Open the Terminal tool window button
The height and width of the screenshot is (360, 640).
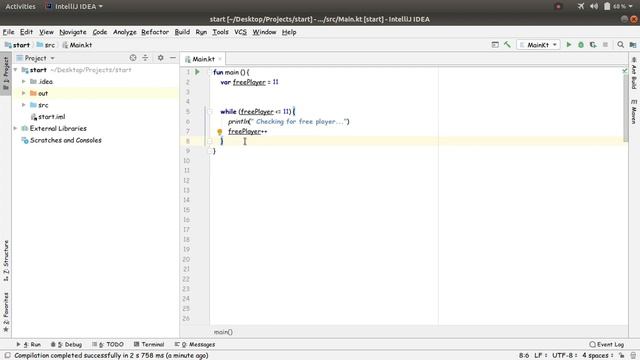click(149, 344)
